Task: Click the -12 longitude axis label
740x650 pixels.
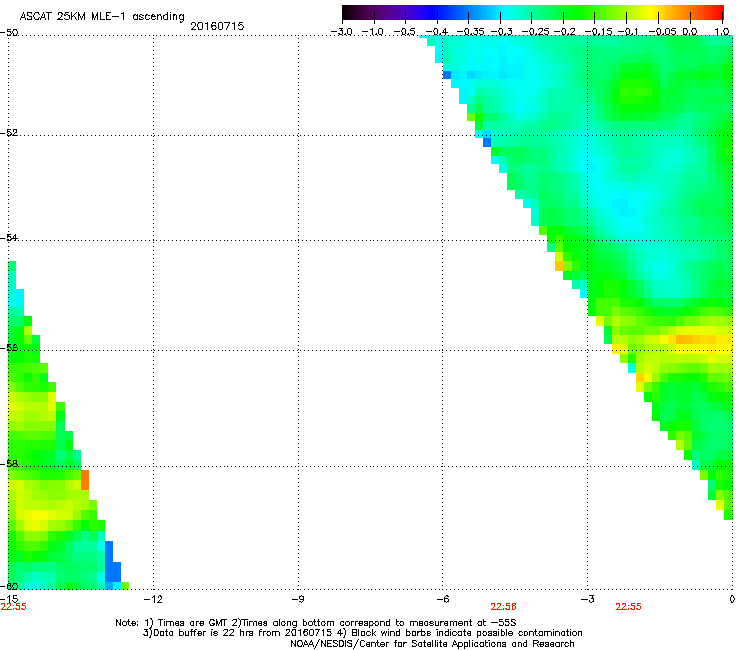Action: (153, 599)
